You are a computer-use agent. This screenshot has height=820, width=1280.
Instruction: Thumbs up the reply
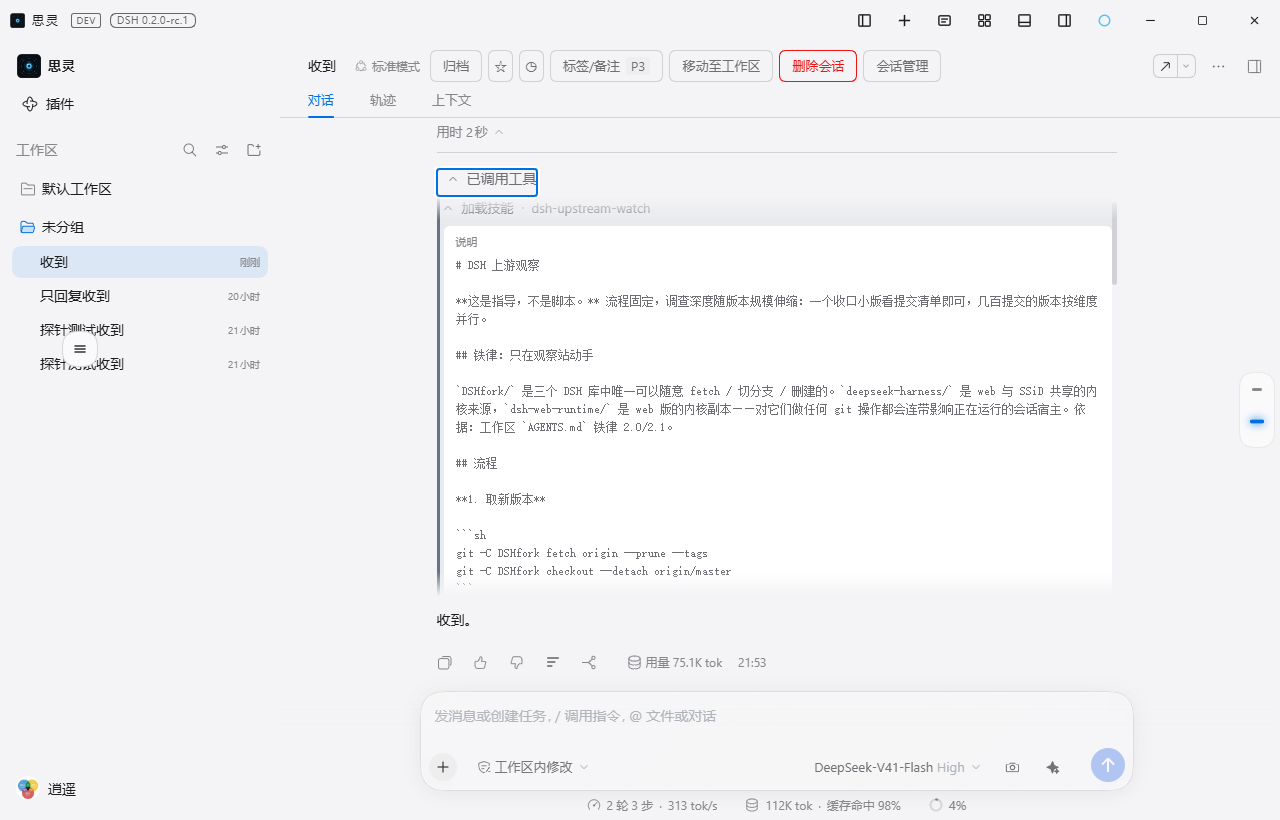click(x=481, y=662)
